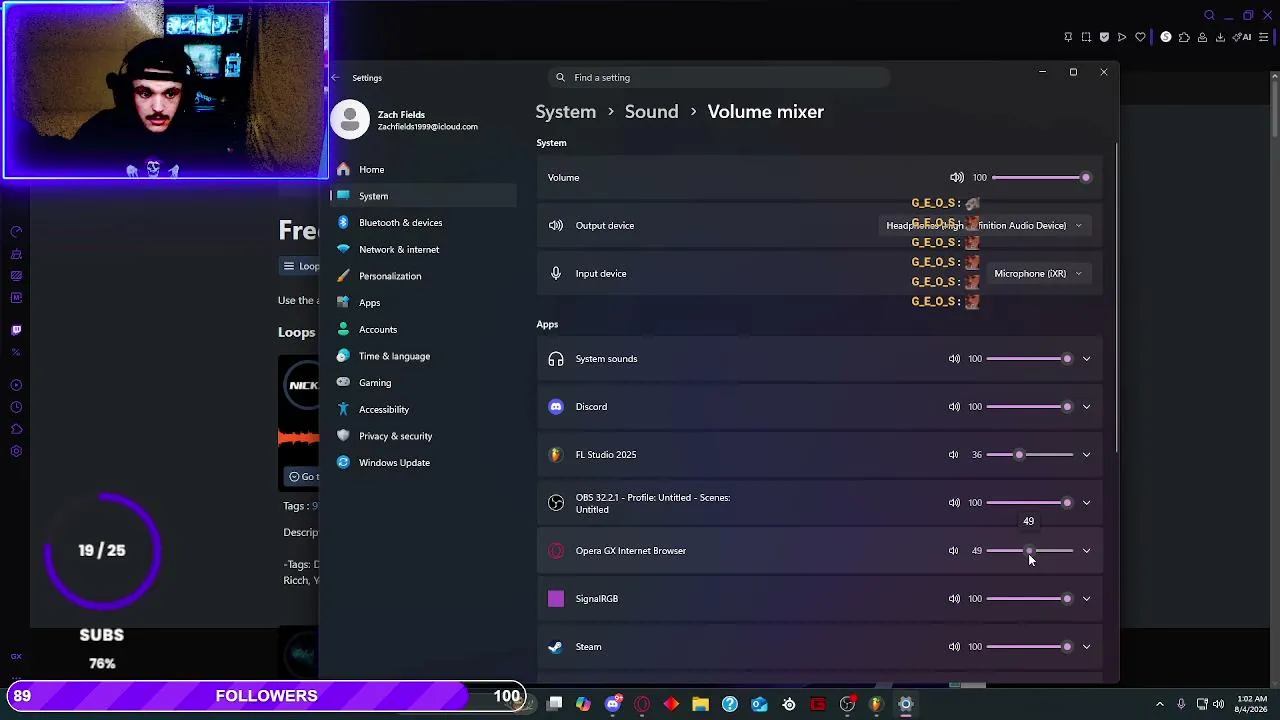Mute the master system Volume speaker icon
The width and height of the screenshot is (1280, 720).
[x=957, y=178]
